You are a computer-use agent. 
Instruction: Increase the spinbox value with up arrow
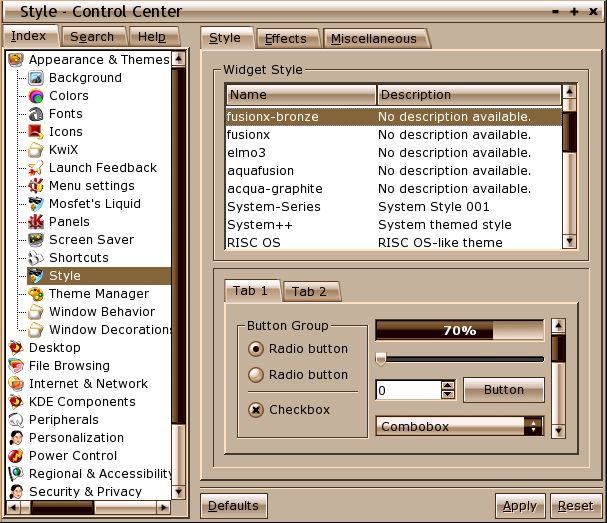tap(448, 385)
